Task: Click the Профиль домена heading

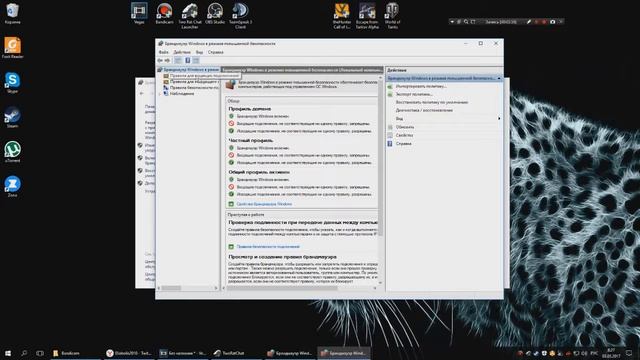Action: point(249,109)
